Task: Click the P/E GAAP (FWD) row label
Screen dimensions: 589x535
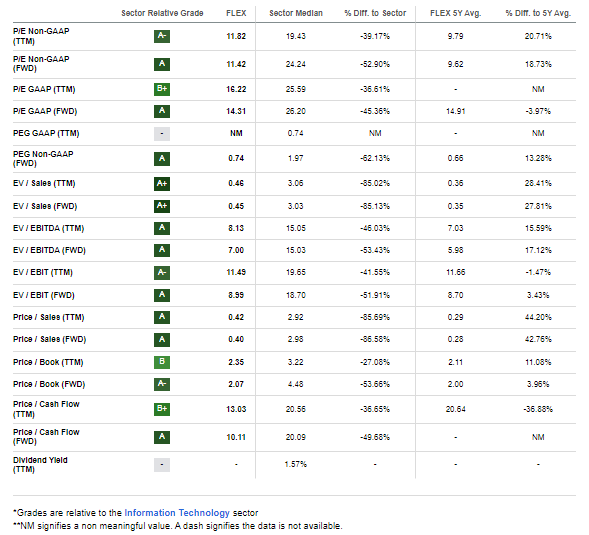Action: click(45, 112)
